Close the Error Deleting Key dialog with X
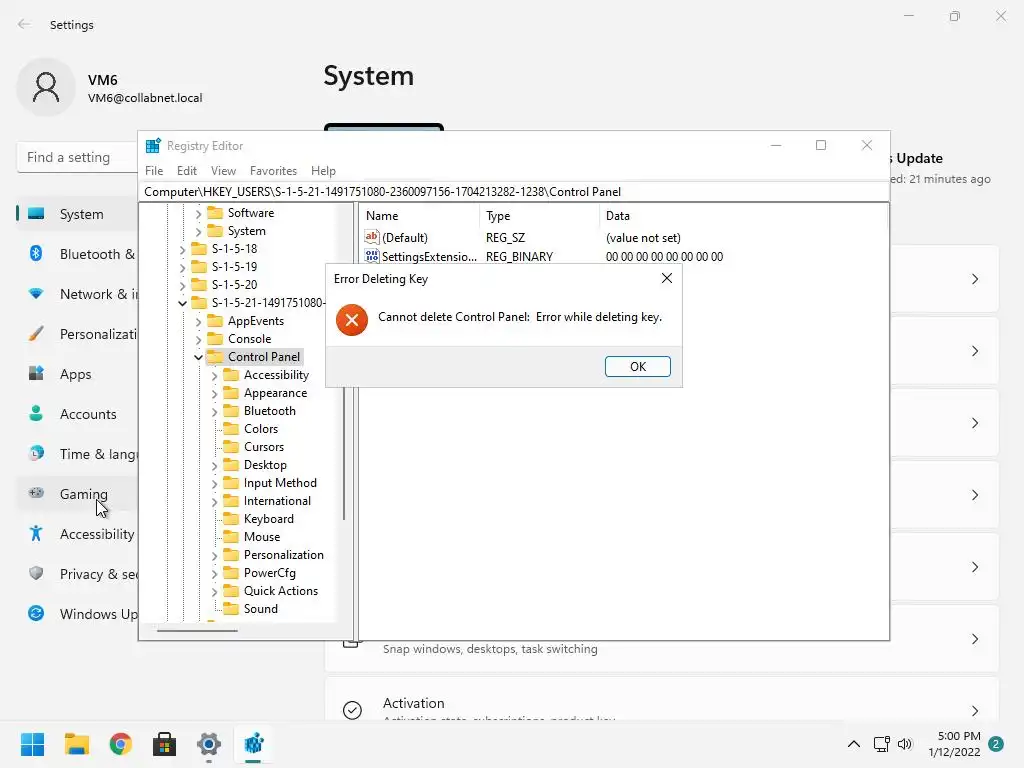This screenshot has height=768, width=1024. pyautogui.click(x=667, y=278)
